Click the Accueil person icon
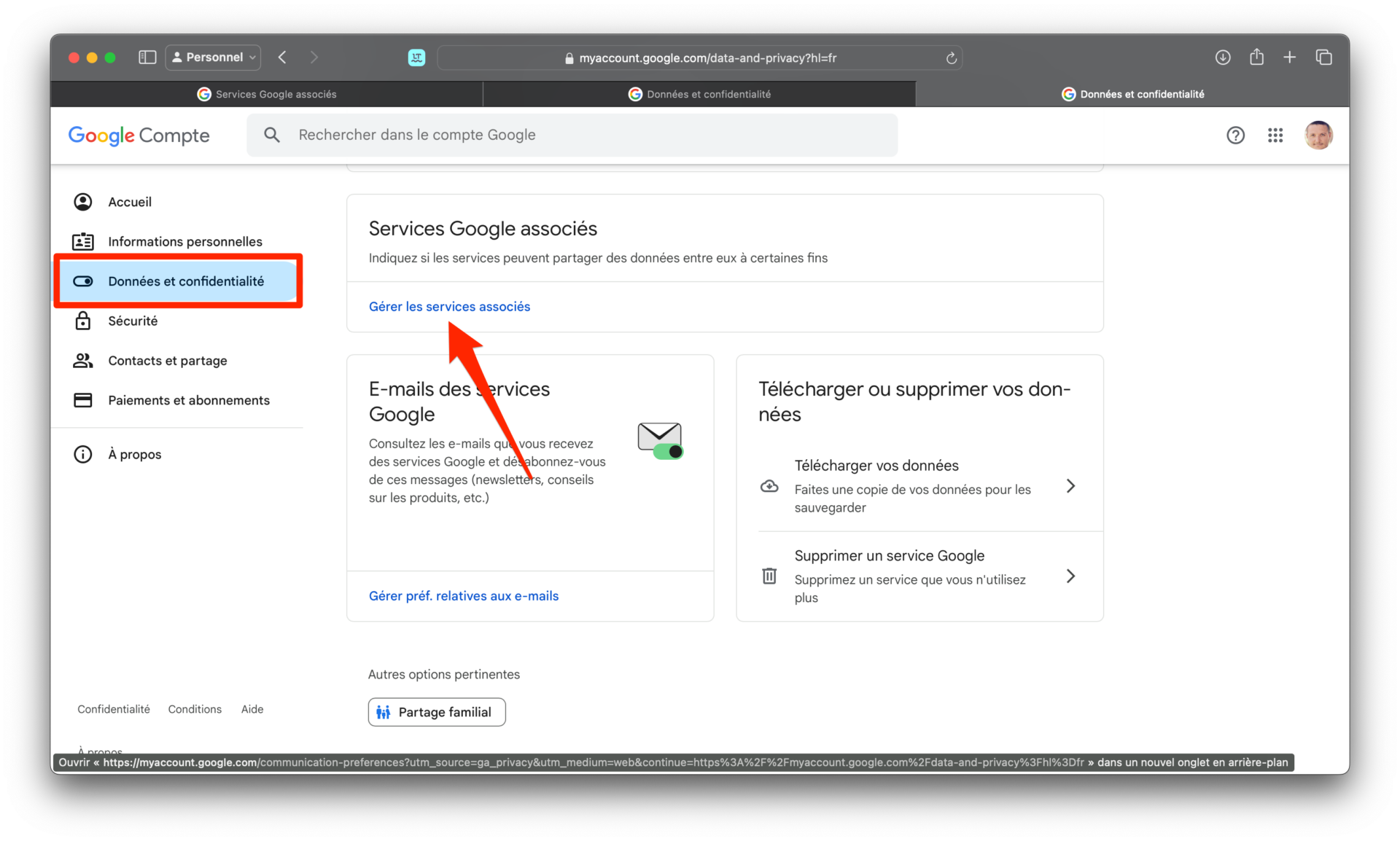The image size is (1400, 841). 83,202
